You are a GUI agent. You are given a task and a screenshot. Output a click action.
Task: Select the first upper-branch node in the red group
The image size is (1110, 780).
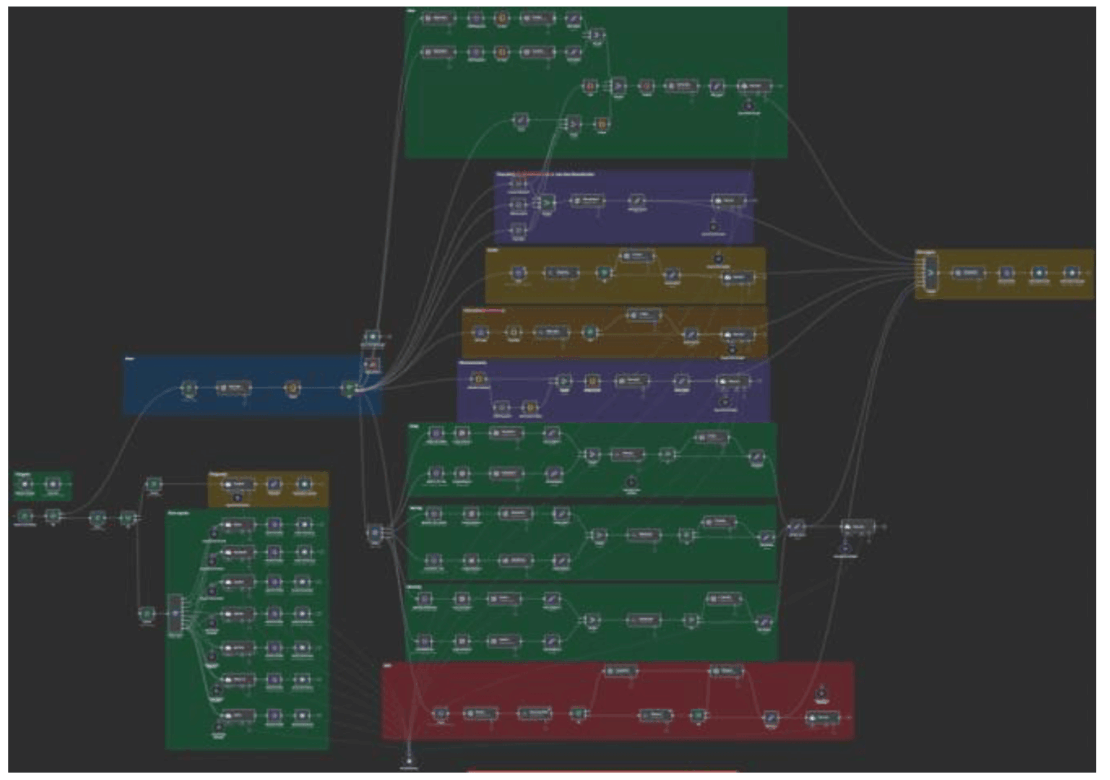point(620,671)
